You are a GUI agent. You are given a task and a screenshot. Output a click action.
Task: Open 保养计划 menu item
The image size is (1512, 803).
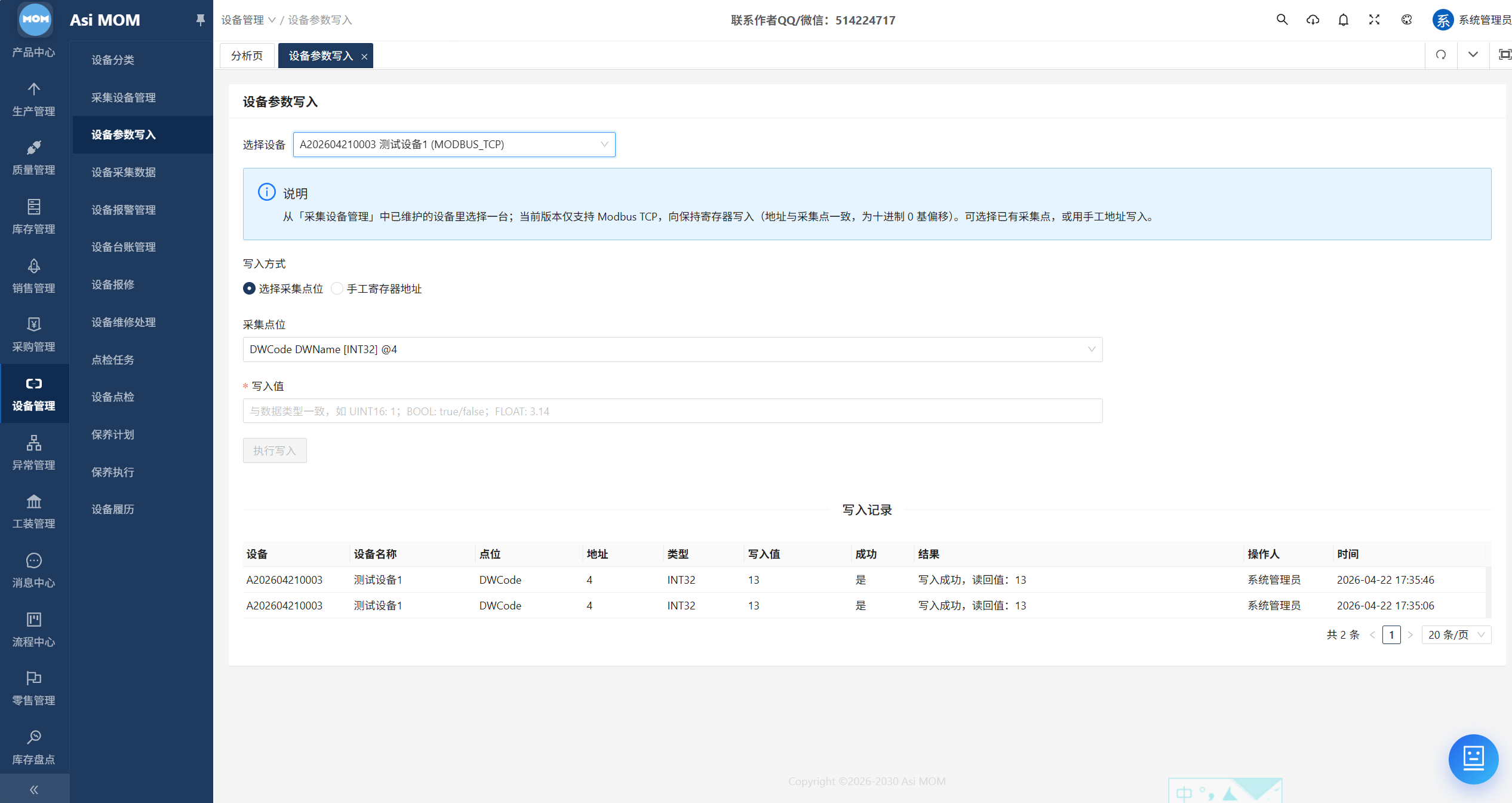tap(112, 434)
